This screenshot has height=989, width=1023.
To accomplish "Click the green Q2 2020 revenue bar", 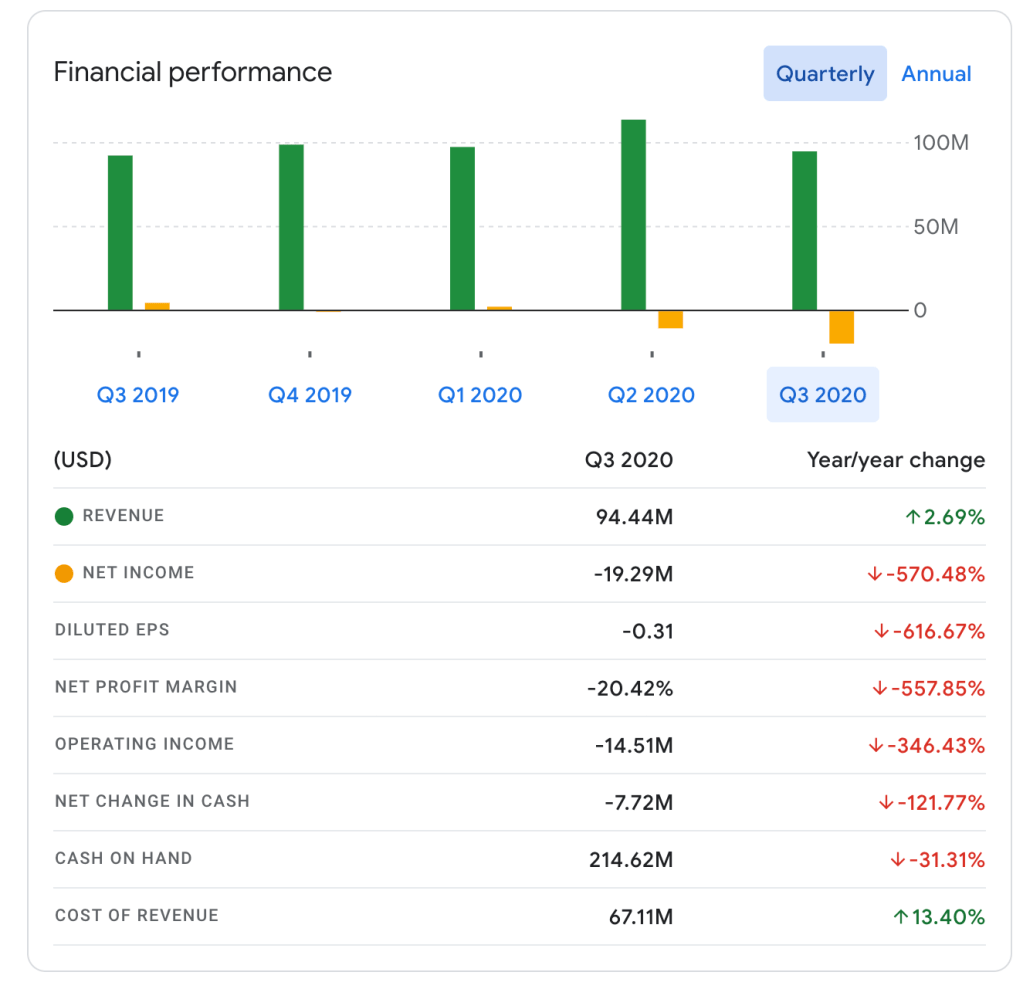I will [x=633, y=215].
